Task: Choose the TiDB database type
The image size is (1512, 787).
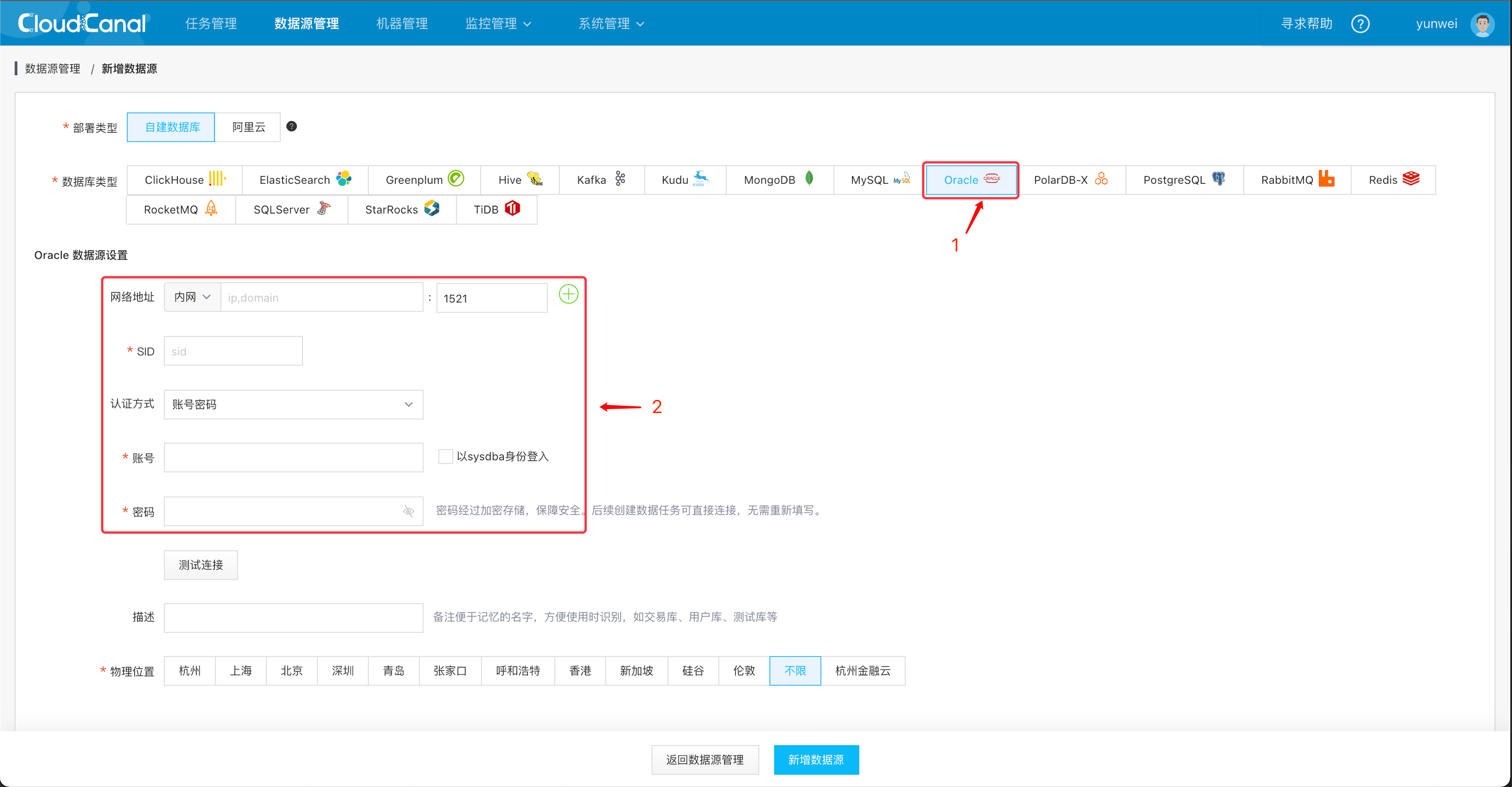Action: click(496, 210)
